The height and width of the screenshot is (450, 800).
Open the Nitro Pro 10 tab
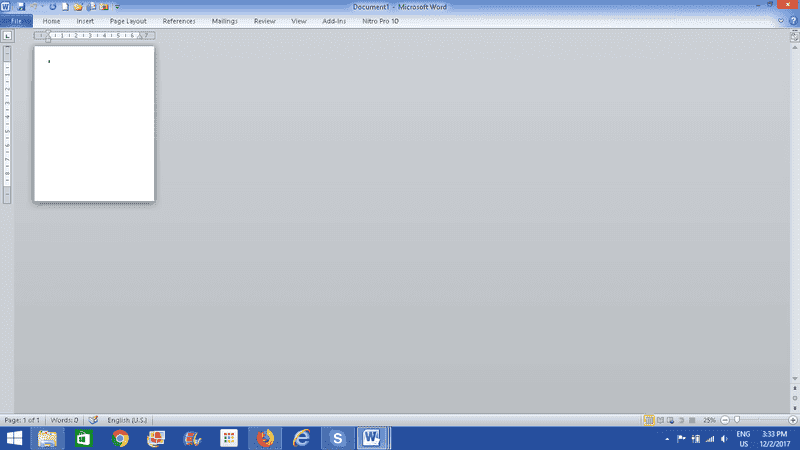[x=381, y=21]
